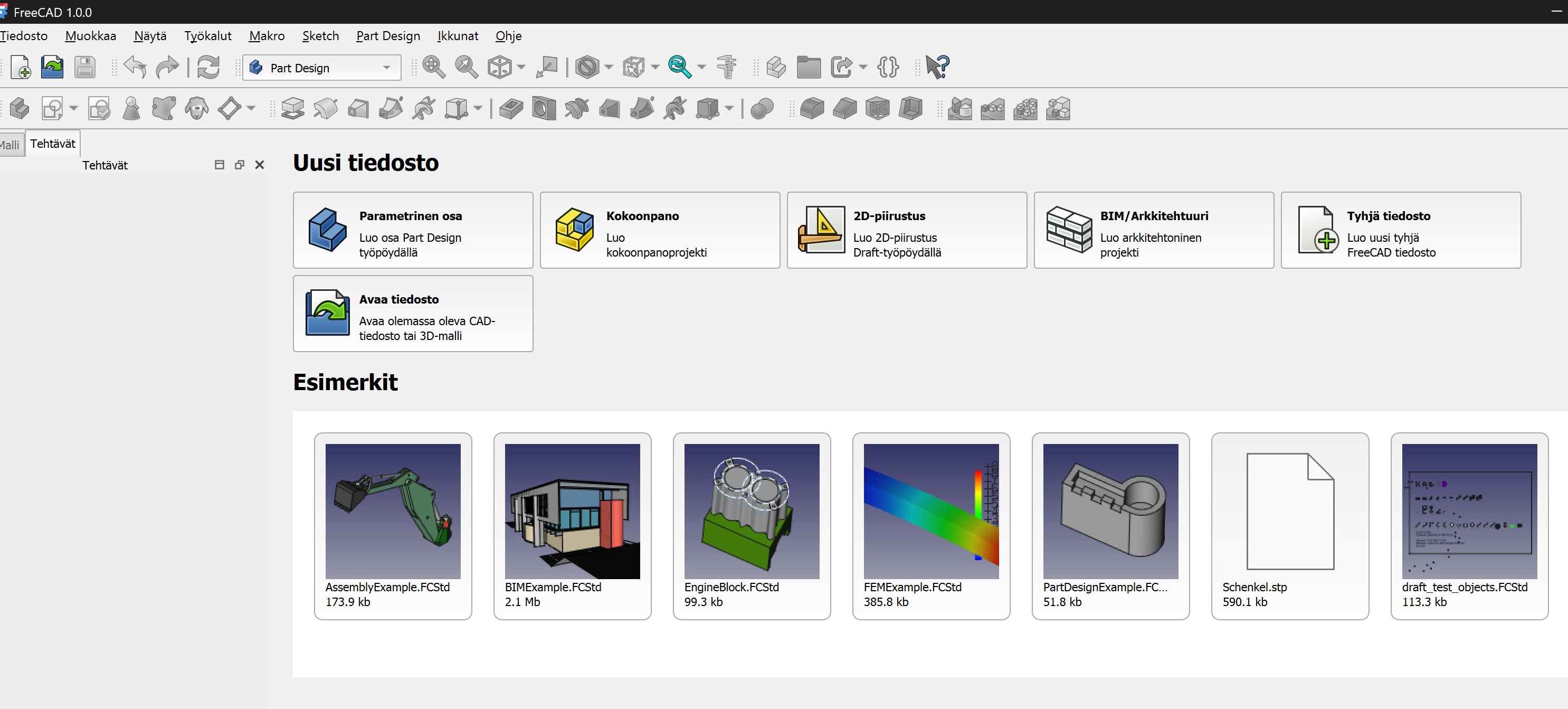This screenshot has width=1568, height=709.
Task: Click the What's This help cursor icon
Action: tap(937, 67)
